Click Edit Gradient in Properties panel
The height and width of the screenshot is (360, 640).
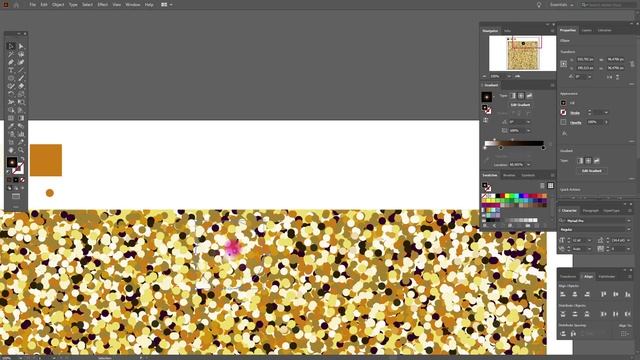[x=591, y=171]
